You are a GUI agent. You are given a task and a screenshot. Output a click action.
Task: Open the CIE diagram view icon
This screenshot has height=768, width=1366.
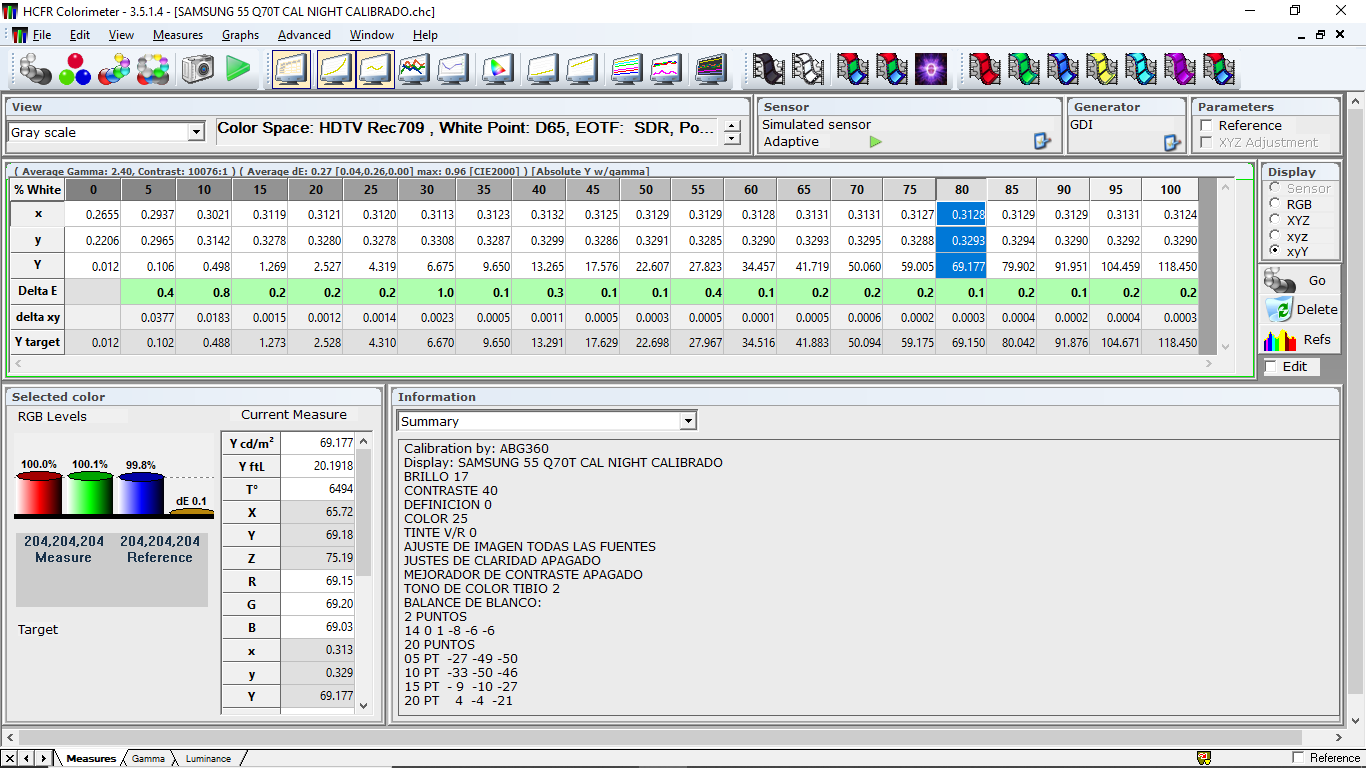click(x=497, y=69)
